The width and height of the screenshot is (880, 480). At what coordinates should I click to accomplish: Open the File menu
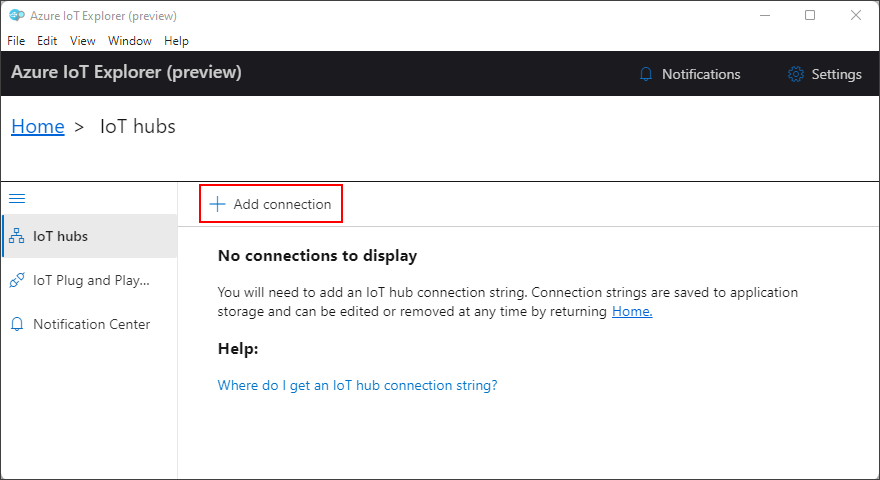[16, 41]
